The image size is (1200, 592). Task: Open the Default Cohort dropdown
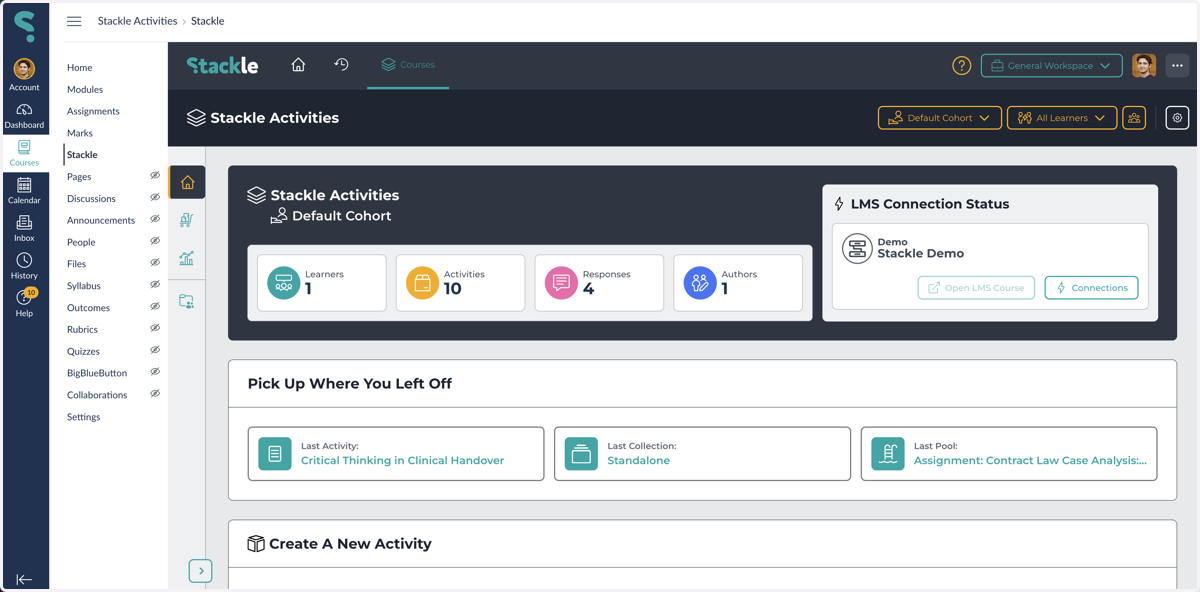pyautogui.click(x=940, y=118)
